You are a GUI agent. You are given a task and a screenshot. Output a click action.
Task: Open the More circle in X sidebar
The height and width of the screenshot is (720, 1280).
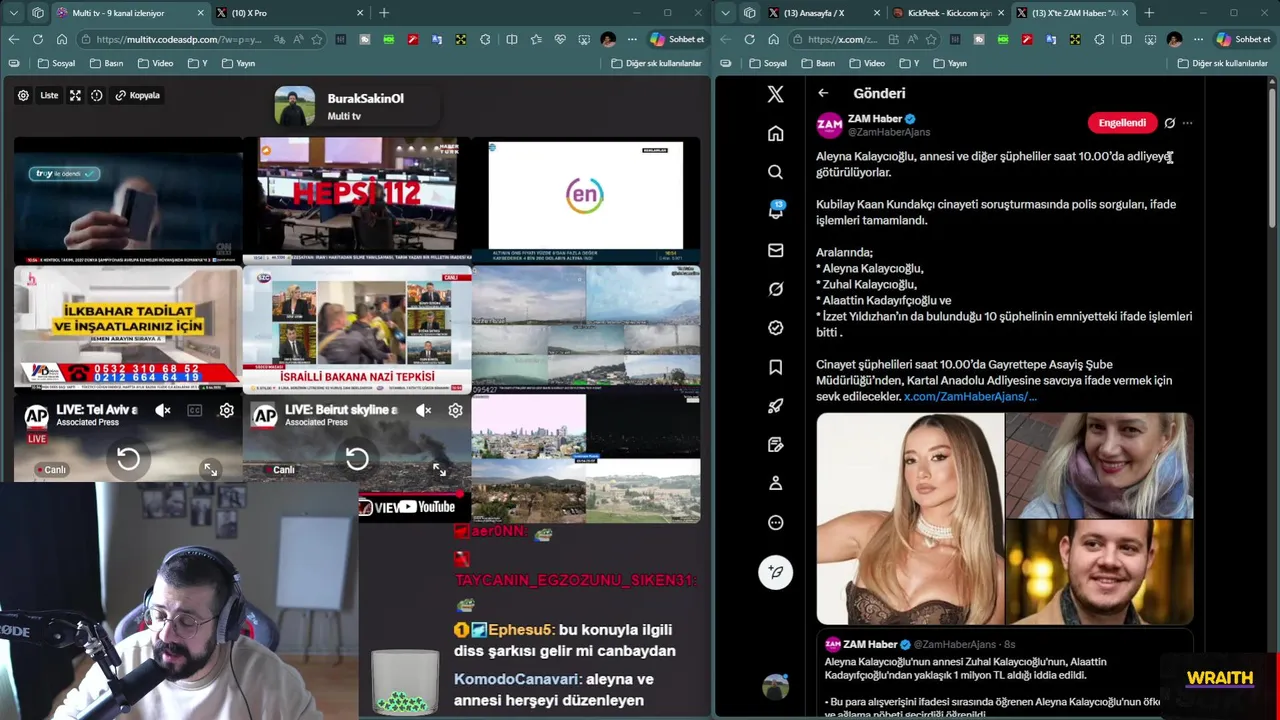[x=775, y=522]
